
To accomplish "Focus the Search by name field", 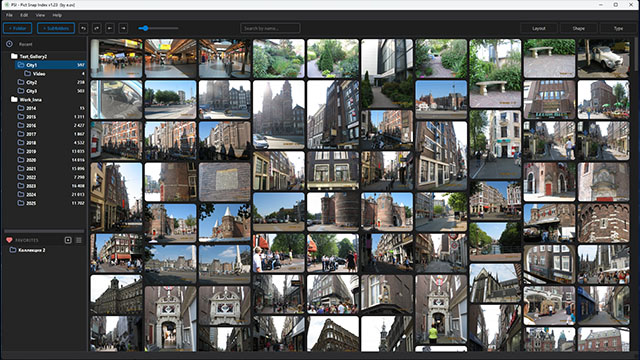I will [270, 28].
